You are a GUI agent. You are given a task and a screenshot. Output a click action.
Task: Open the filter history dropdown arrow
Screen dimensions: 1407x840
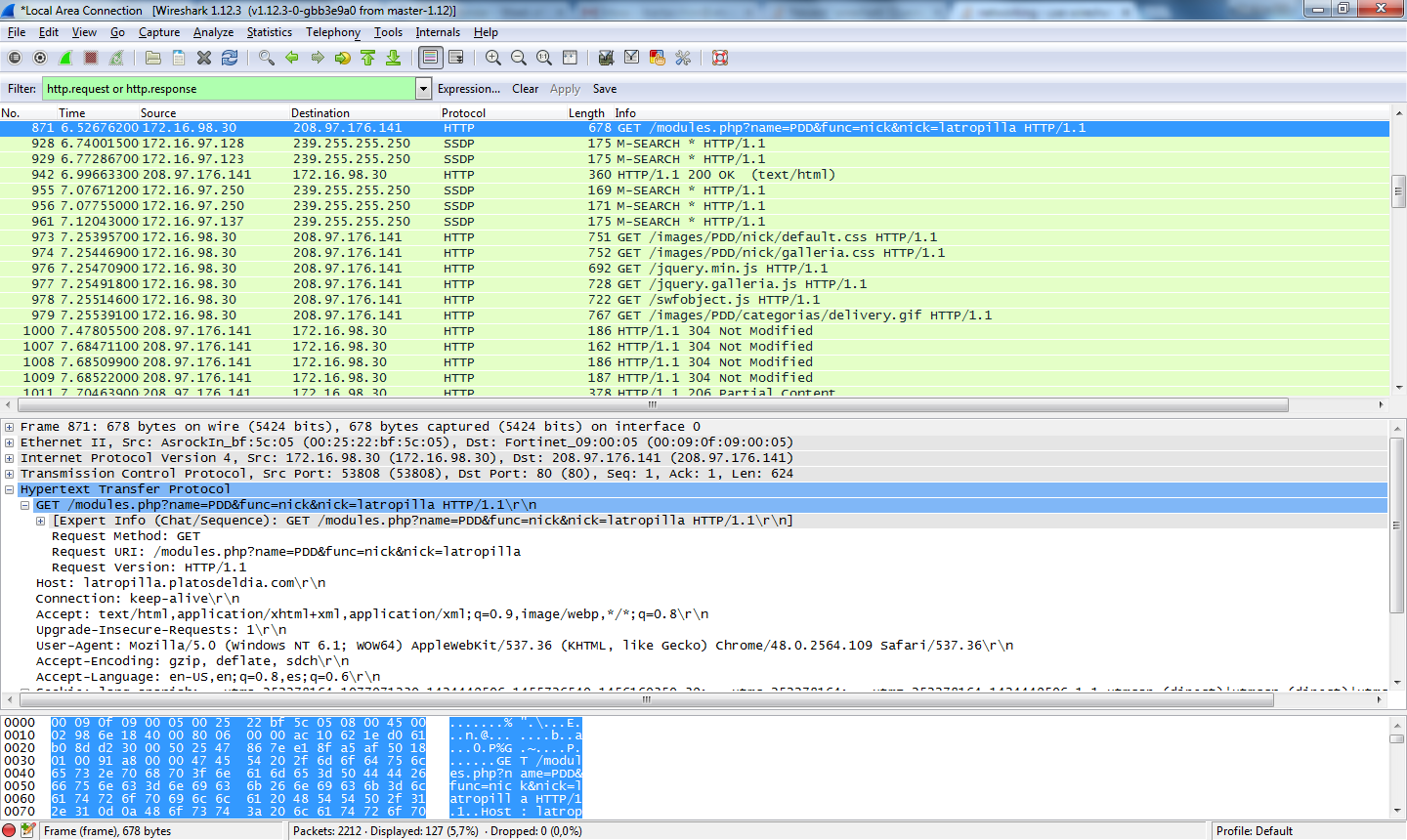click(424, 89)
